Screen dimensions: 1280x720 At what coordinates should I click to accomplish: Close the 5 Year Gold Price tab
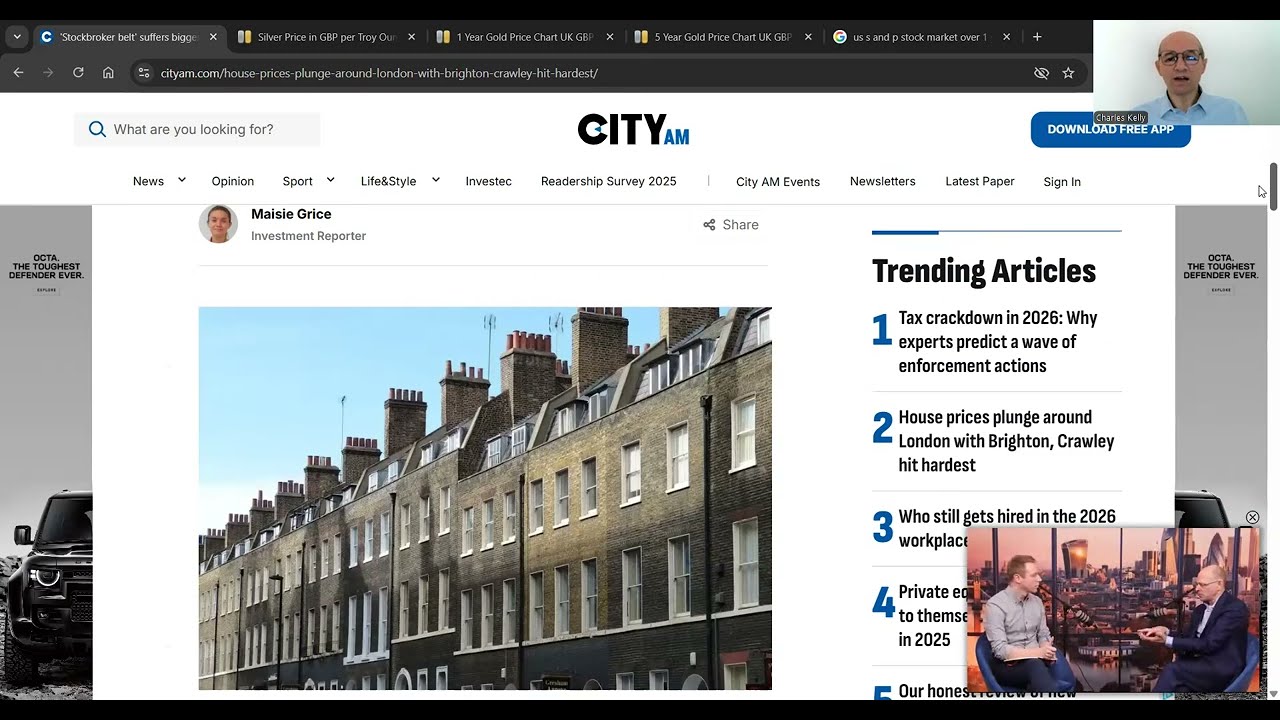pos(807,37)
